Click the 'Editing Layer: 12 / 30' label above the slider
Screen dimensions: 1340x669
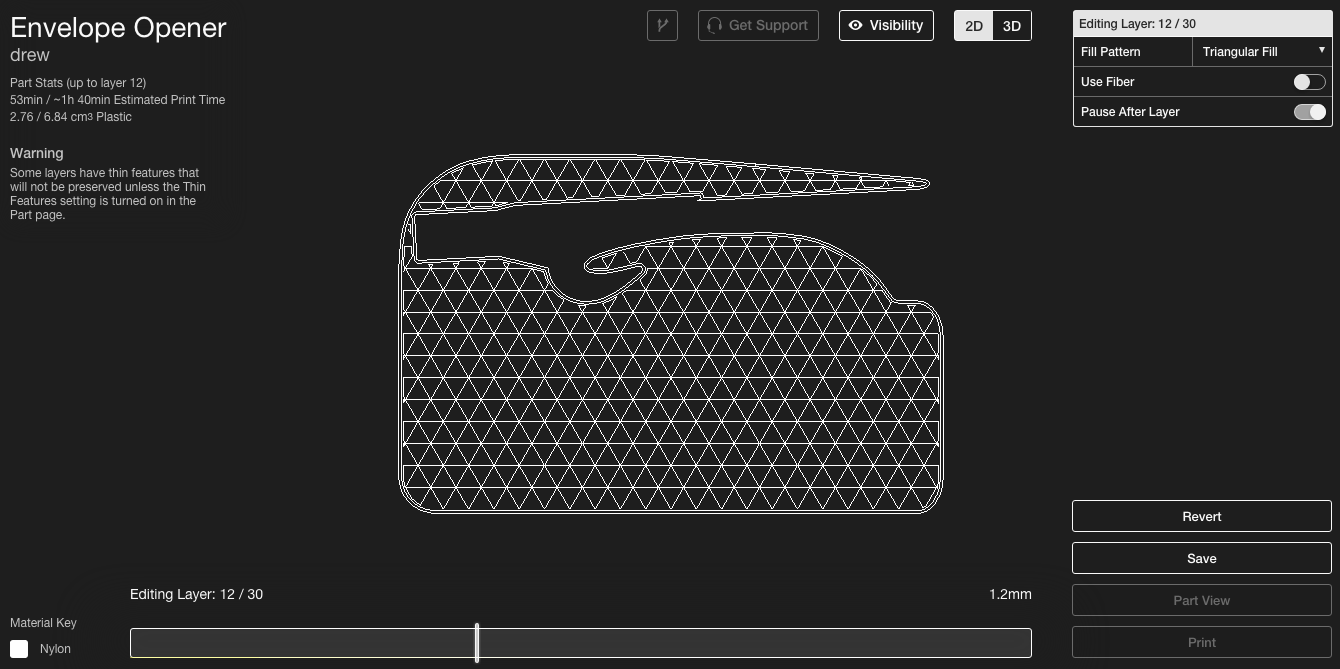[x=196, y=594]
